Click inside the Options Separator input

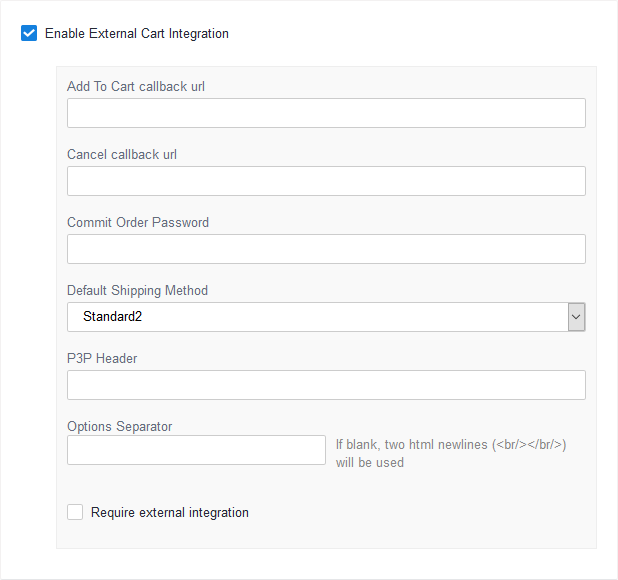point(196,450)
